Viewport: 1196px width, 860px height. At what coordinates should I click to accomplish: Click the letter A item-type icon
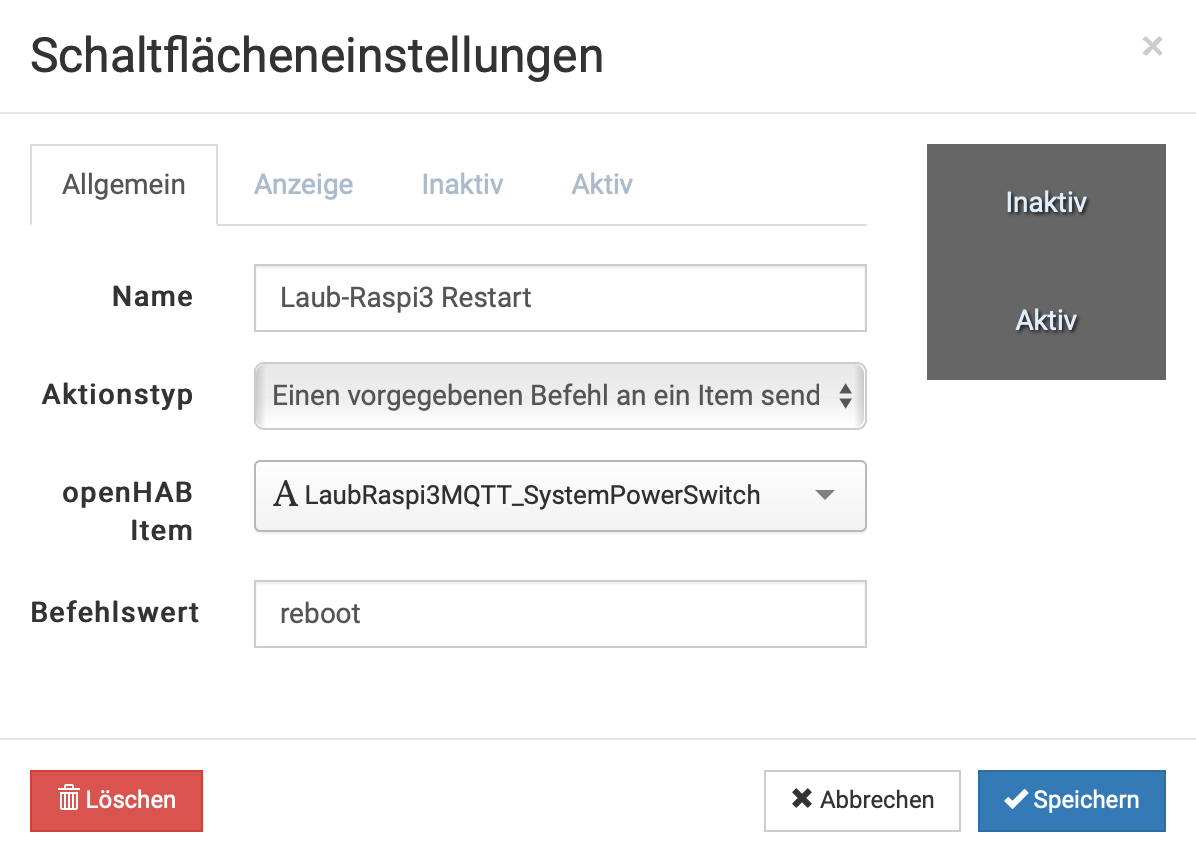point(285,495)
